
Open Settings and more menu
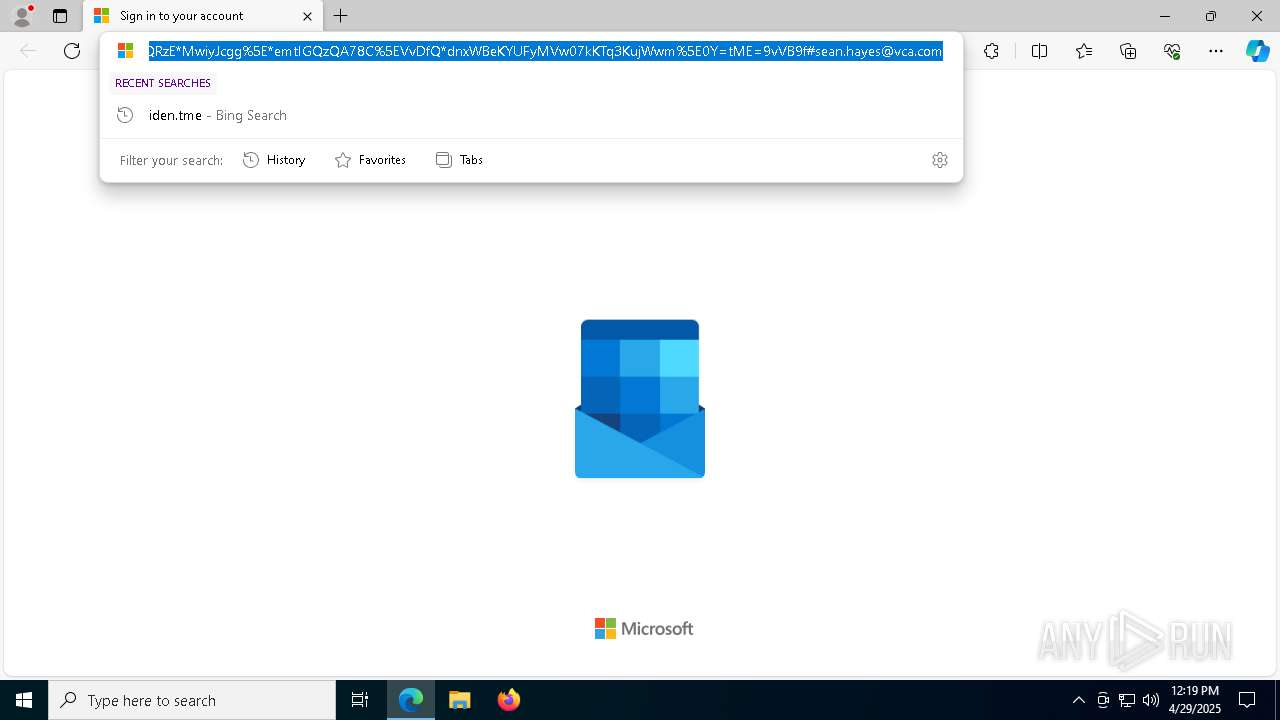pos(1216,51)
